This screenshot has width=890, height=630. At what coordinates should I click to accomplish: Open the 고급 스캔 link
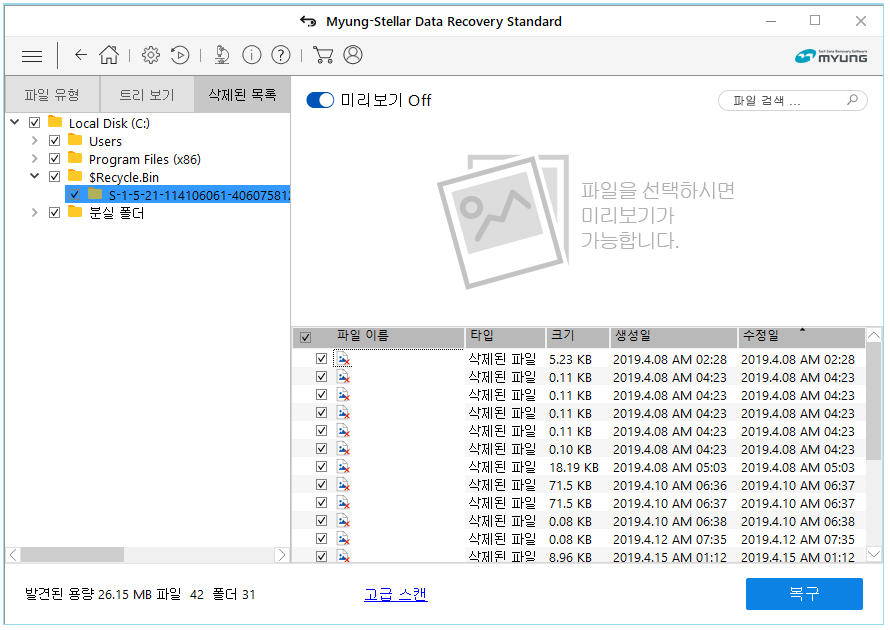pos(396,594)
